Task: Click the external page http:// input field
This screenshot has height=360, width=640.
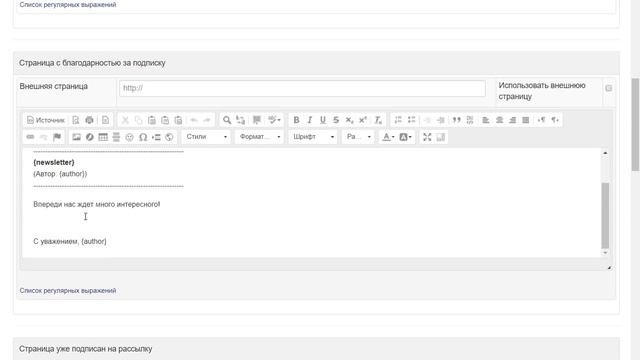Action: (x=302, y=88)
